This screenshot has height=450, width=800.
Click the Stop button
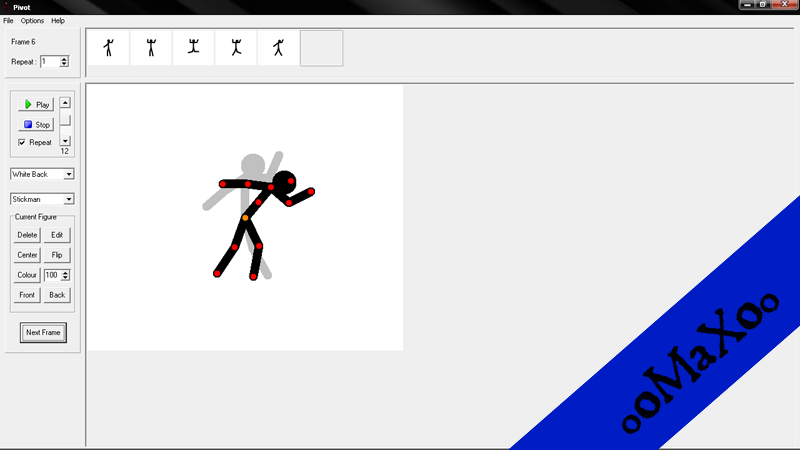click(36, 124)
